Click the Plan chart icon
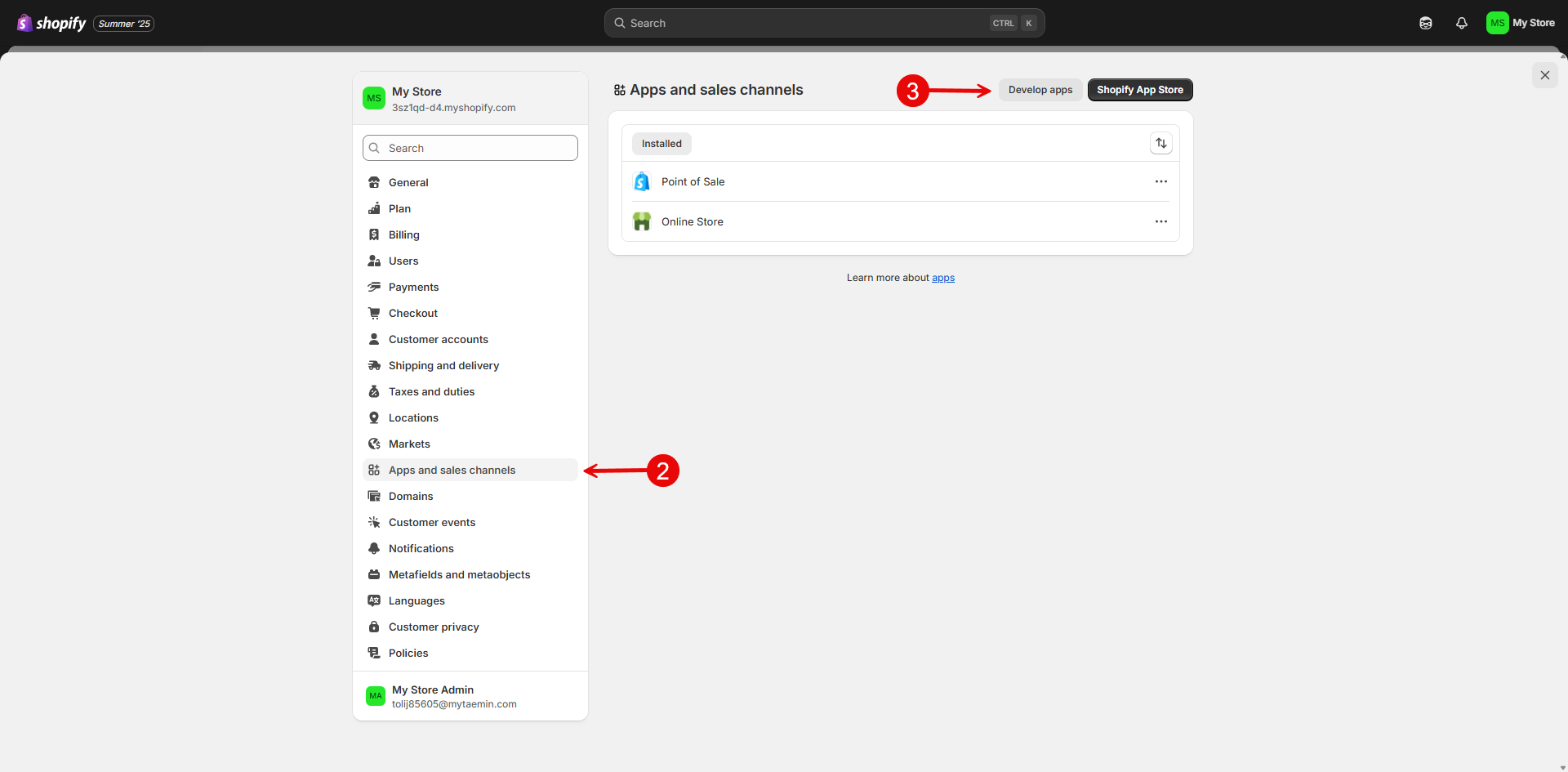Viewport: 1568px width, 772px height. [374, 208]
